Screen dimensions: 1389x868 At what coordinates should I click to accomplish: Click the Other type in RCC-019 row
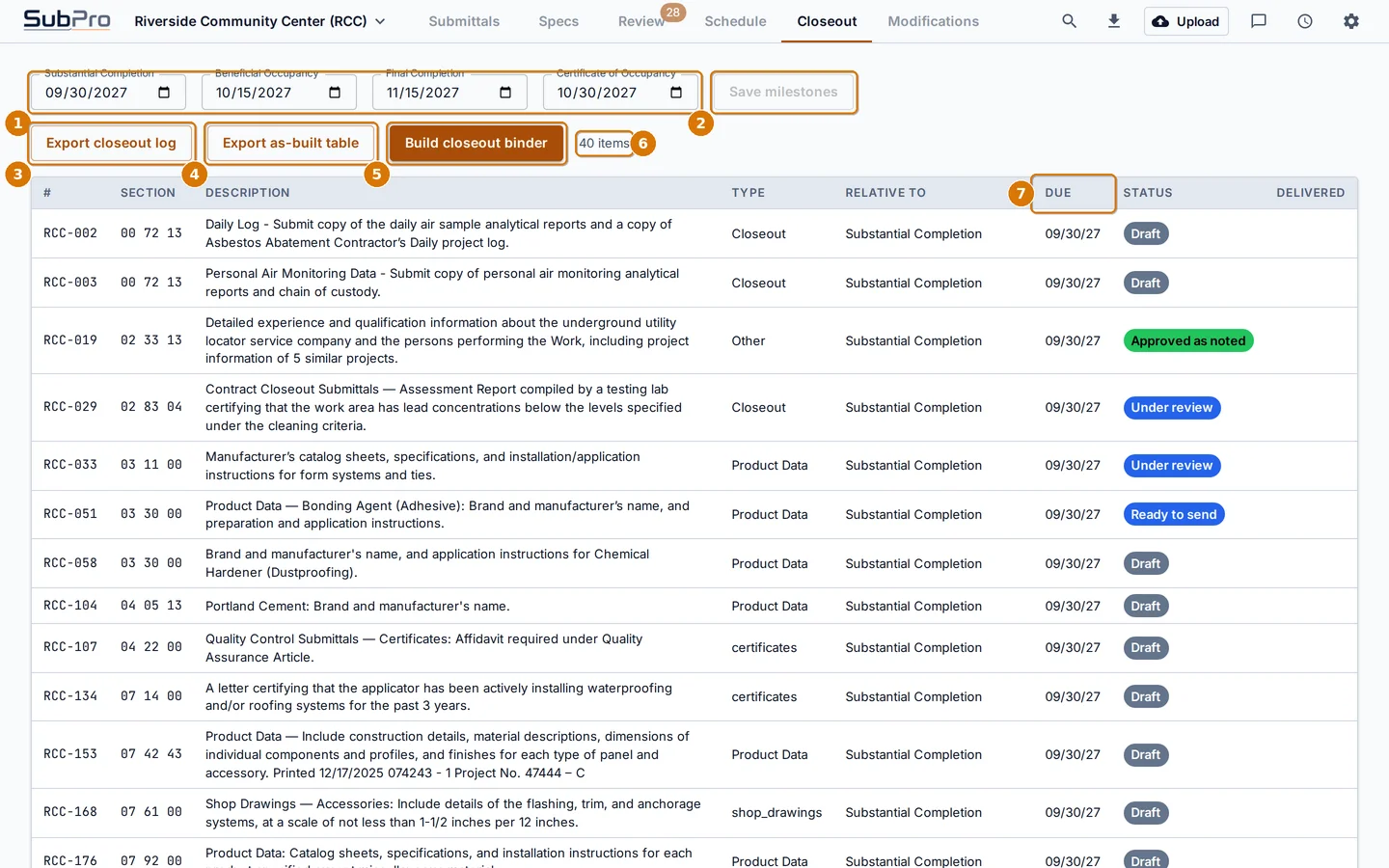pyautogui.click(x=749, y=340)
